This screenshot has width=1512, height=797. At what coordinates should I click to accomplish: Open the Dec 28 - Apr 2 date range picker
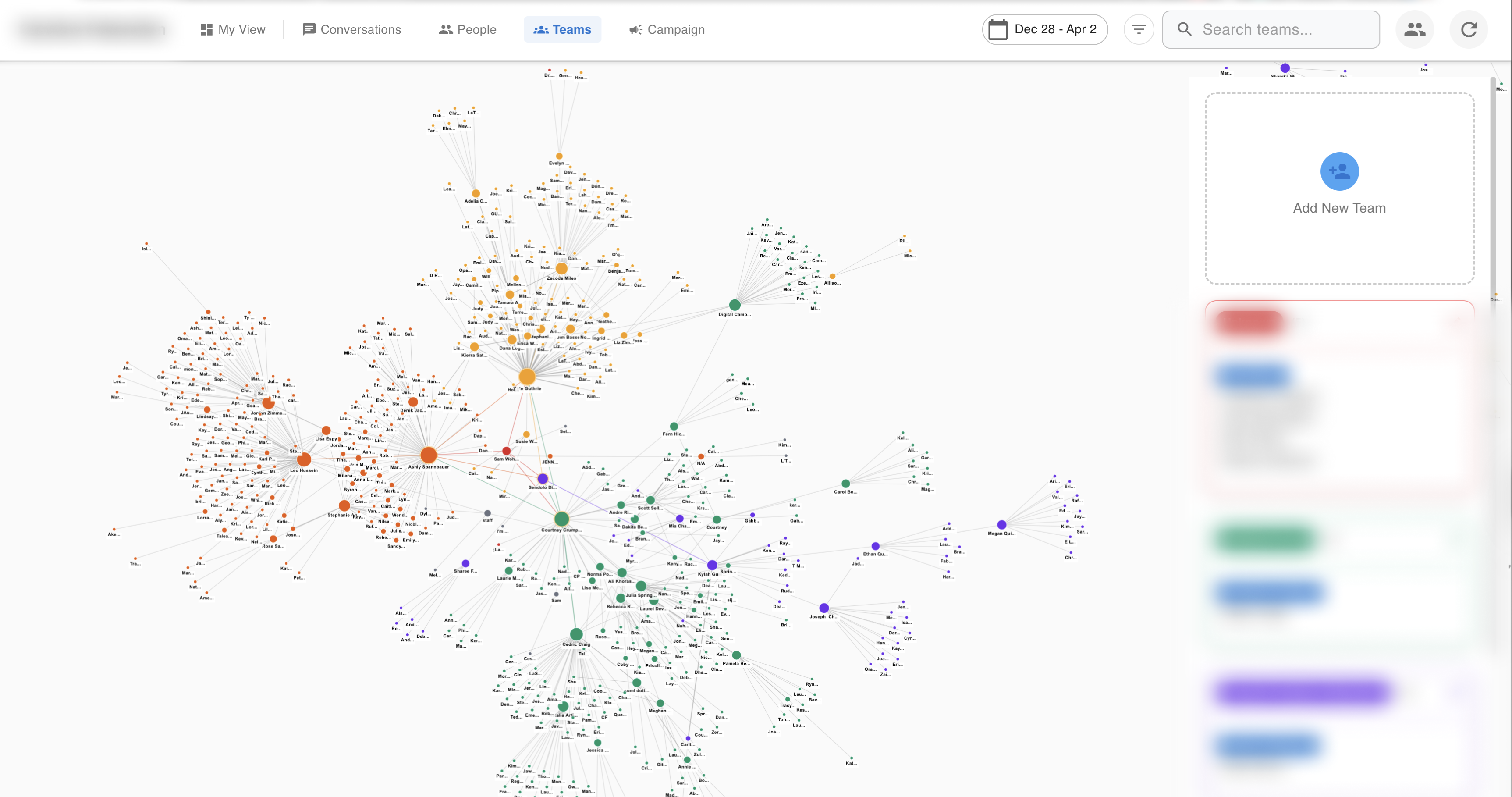(1045, 29)
